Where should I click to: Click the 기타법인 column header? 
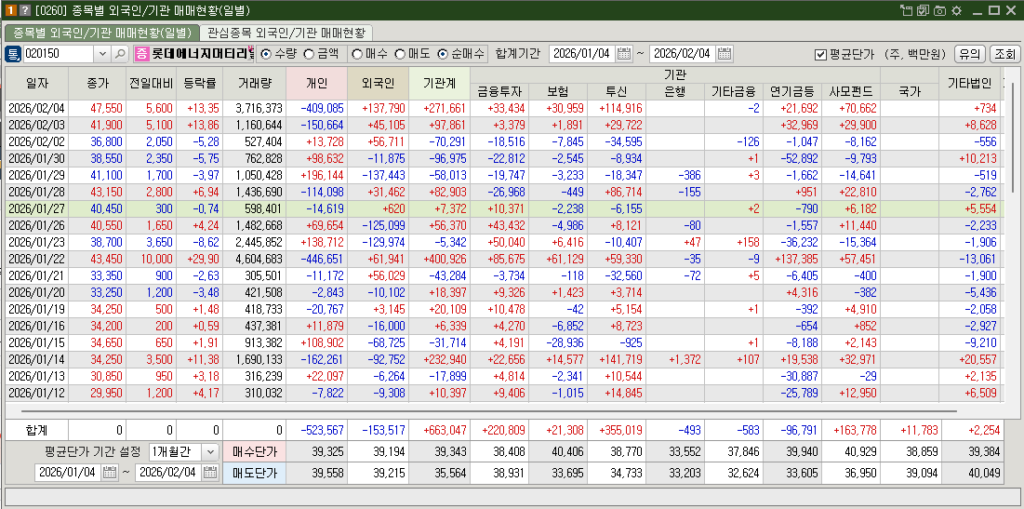click(x=968, y=83)
